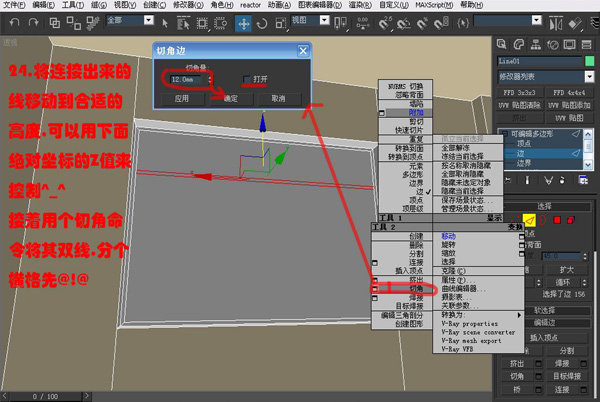
Task: Click Line01 object color swatch
Action: [x=590, y=61]
